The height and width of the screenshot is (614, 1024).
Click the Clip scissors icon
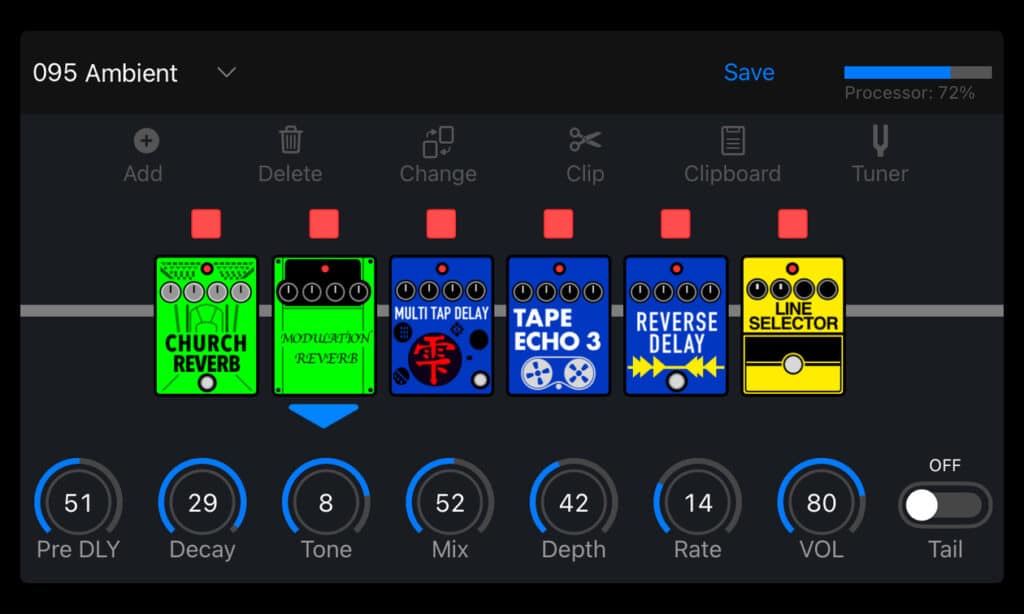point(585,140)
